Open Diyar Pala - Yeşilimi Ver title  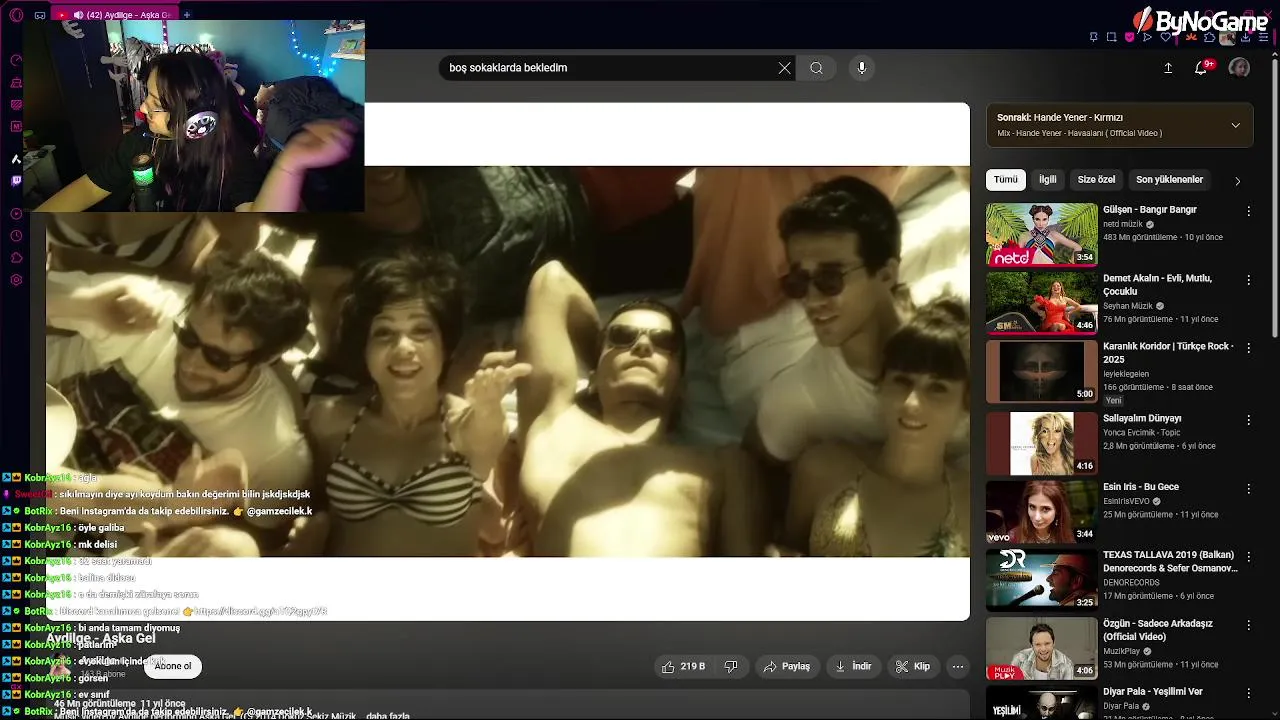(1153, 692)
